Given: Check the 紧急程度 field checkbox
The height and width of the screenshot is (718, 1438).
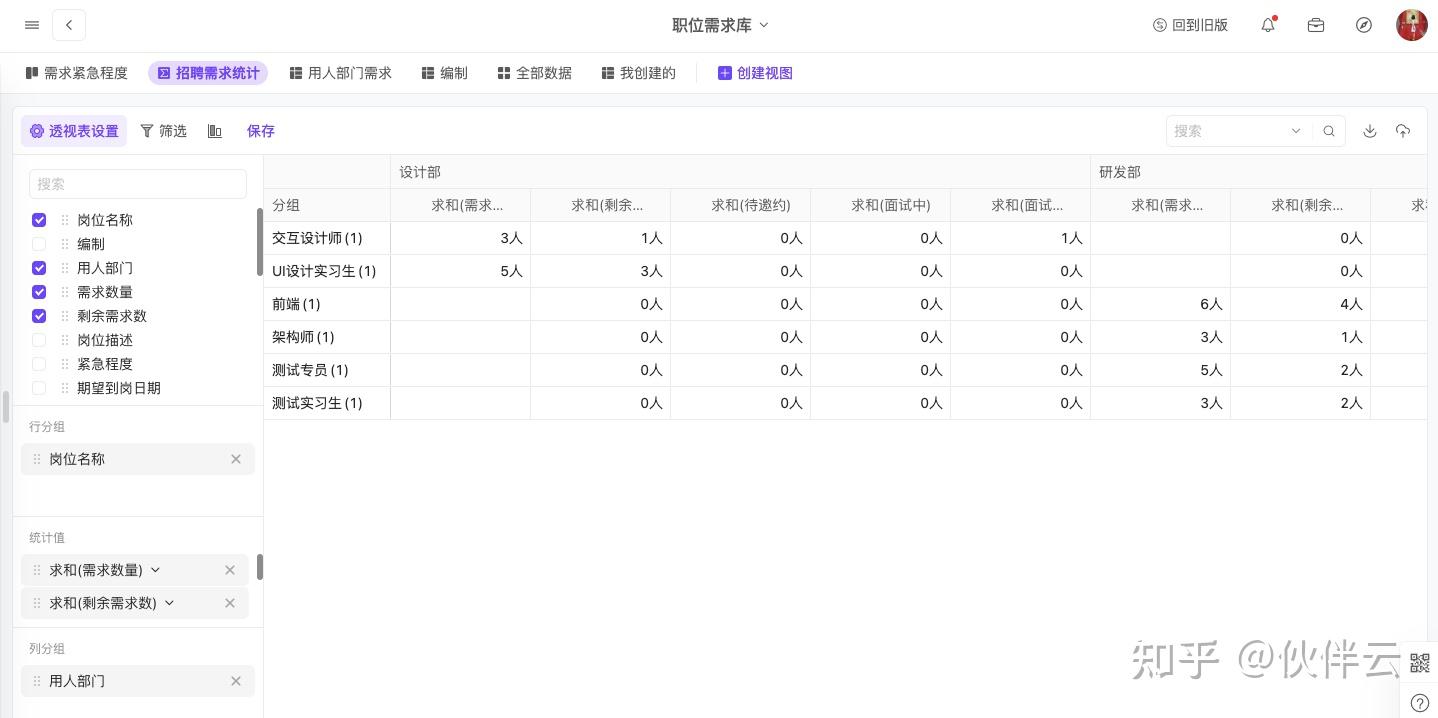Looking at the screenshot, I should pos(39,364).
